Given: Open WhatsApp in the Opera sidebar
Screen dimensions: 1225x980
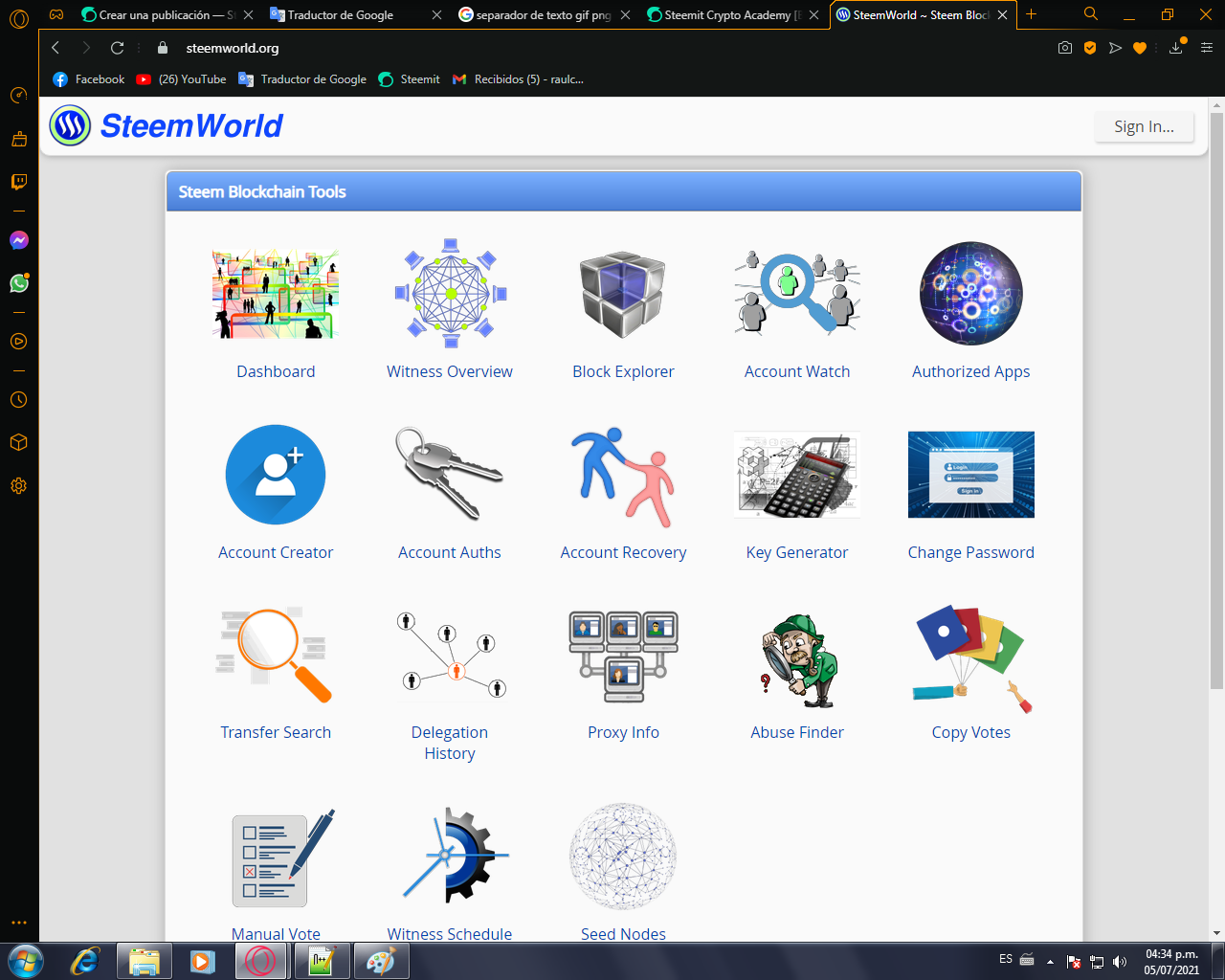Looking at the screenshot, I should tap(19, 283).
